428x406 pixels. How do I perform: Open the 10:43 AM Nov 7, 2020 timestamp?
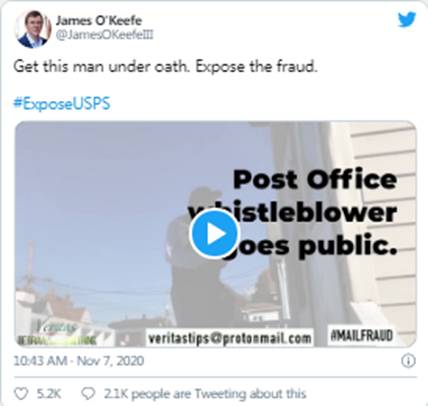tap(79, 361)
